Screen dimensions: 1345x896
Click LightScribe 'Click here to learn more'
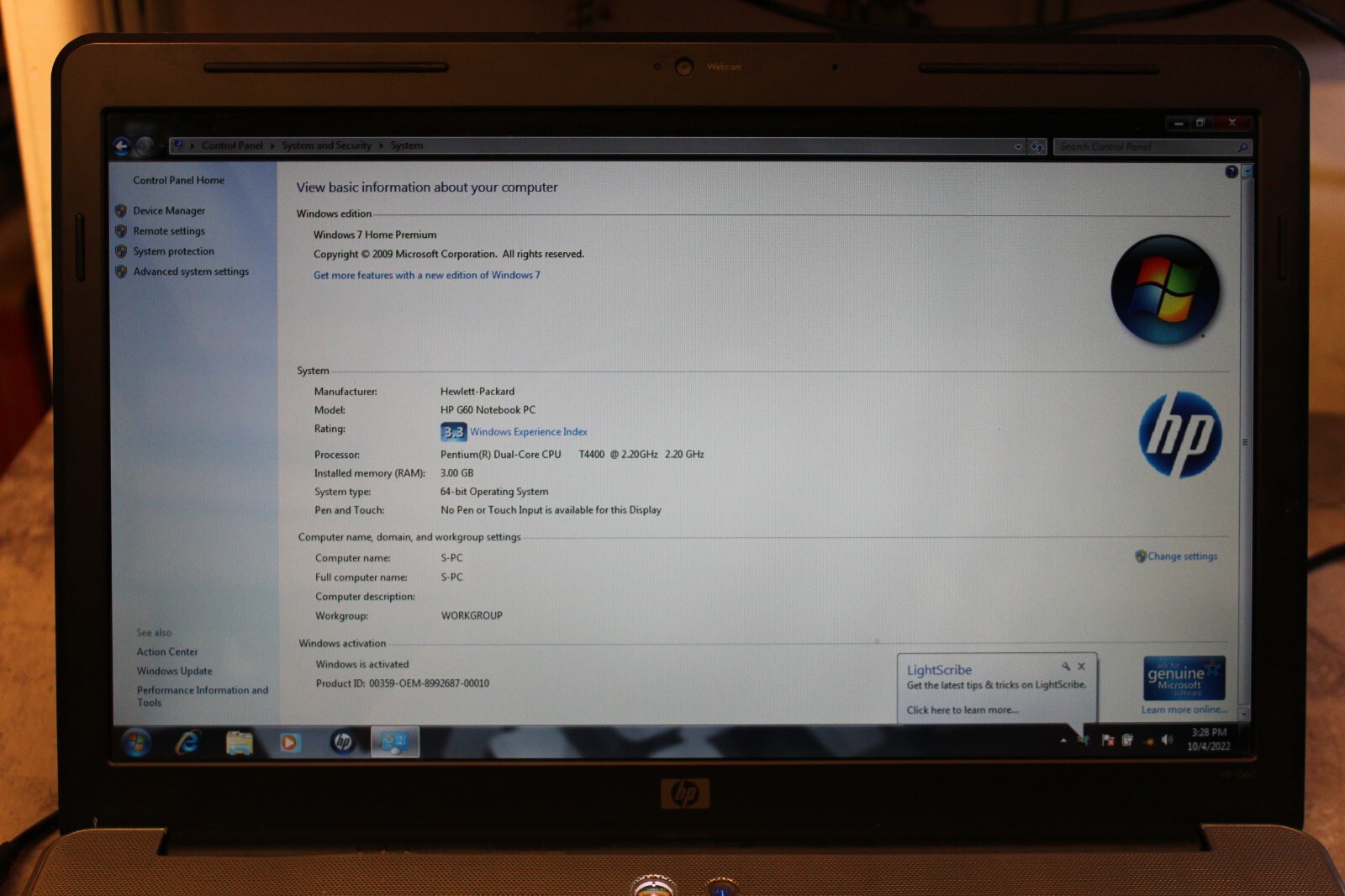[x=963, y=710]
